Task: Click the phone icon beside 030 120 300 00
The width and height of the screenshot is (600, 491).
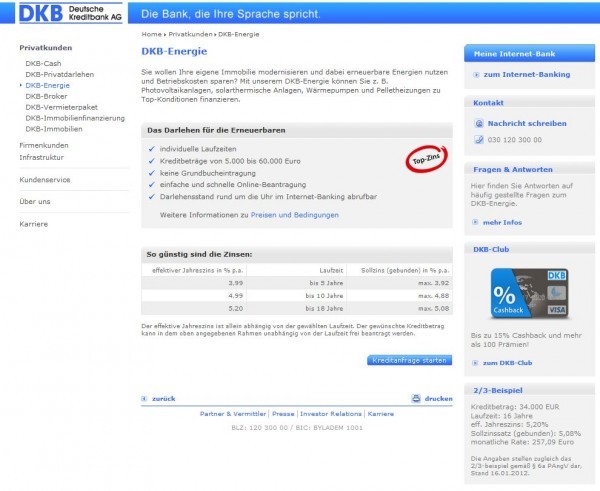Action: [479, 140]
